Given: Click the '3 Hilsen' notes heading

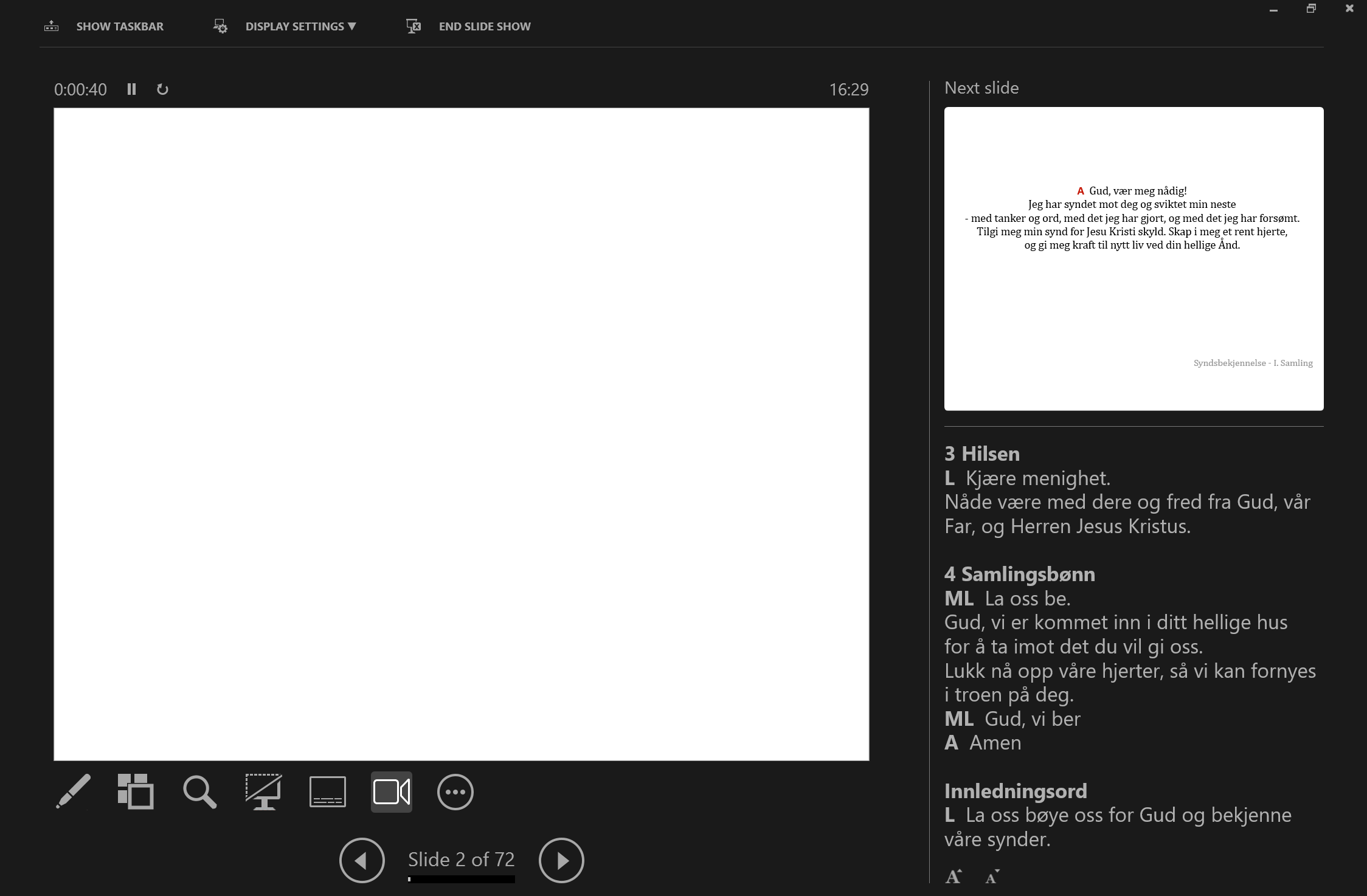Looking at the screenshot, I should click(x=982, y=454).
